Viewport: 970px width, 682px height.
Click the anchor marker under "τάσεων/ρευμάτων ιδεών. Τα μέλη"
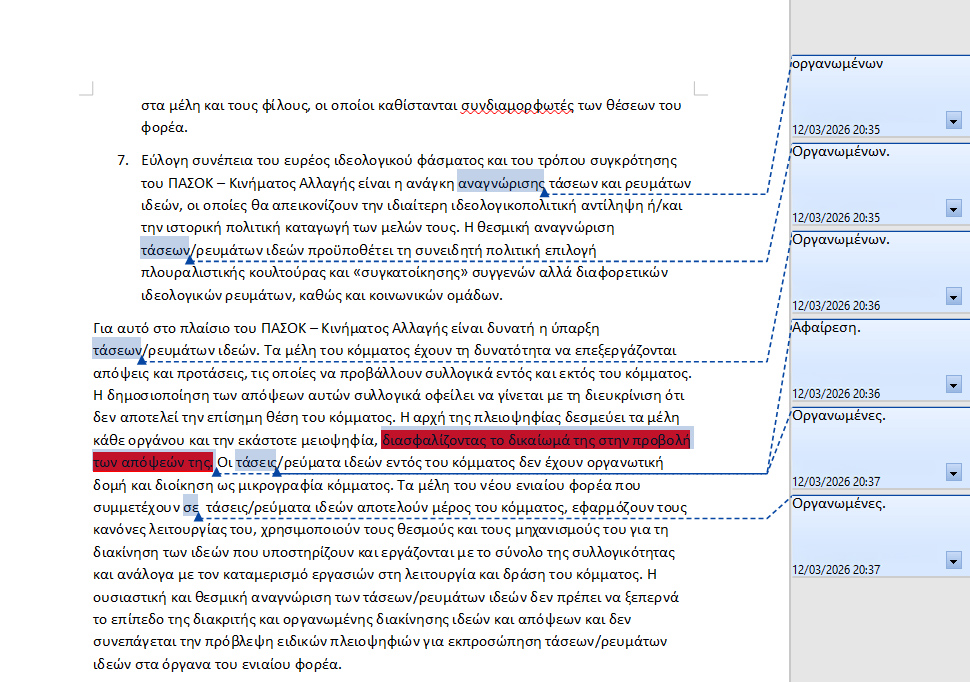pos(141,359)
